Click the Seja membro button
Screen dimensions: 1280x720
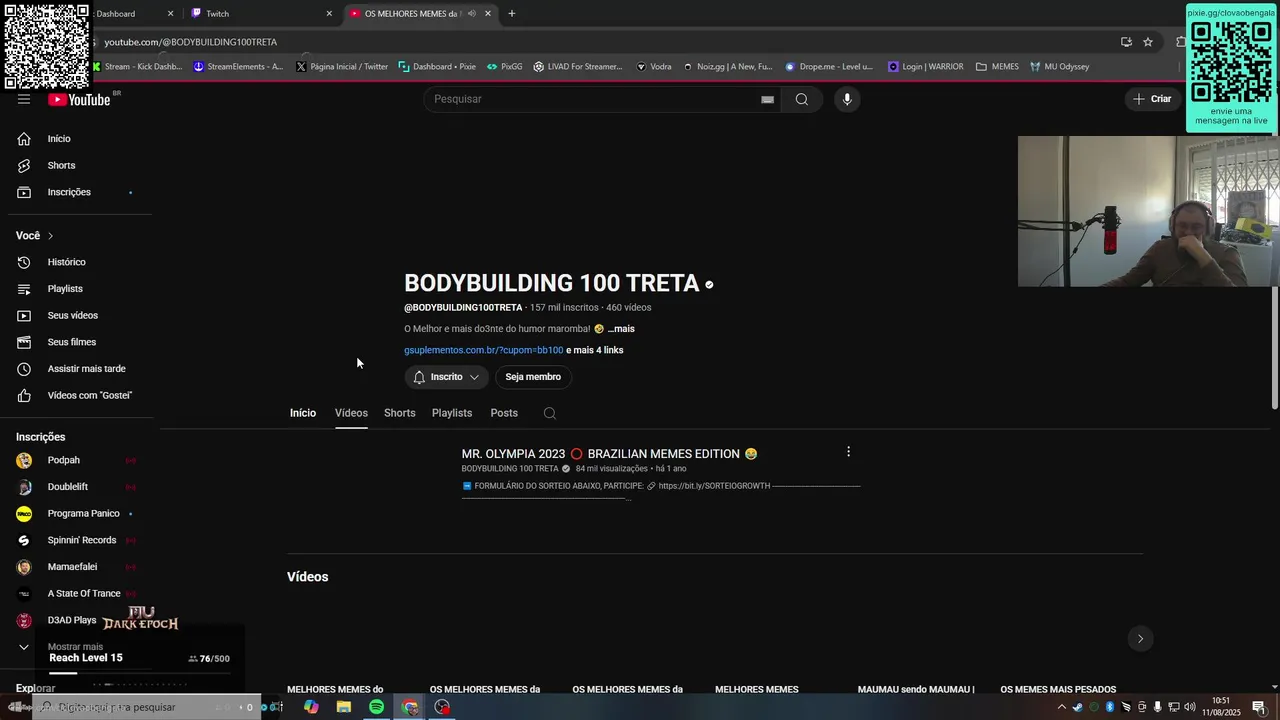[x=533, y=377]
